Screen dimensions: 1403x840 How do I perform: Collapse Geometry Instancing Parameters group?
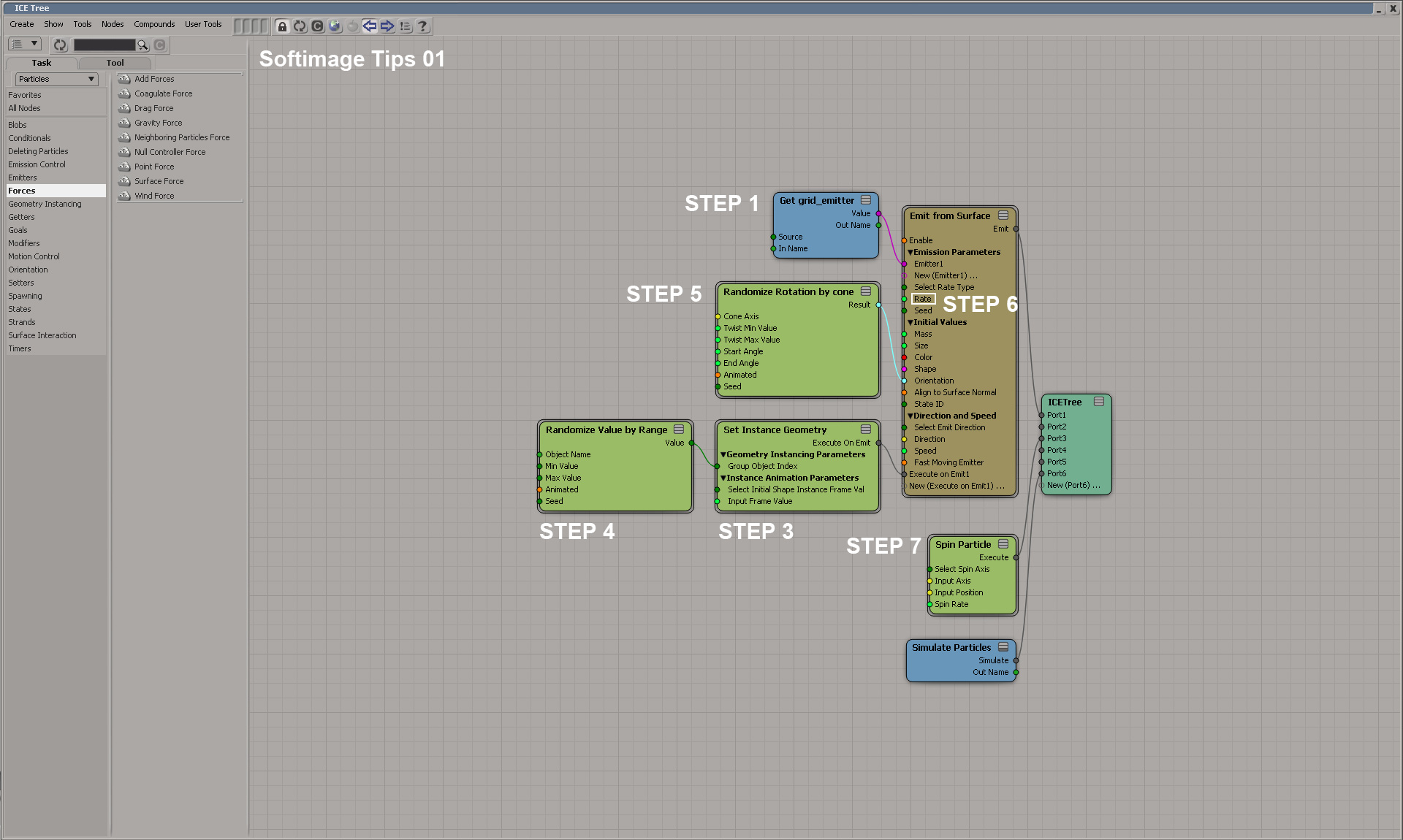[723, 454]
